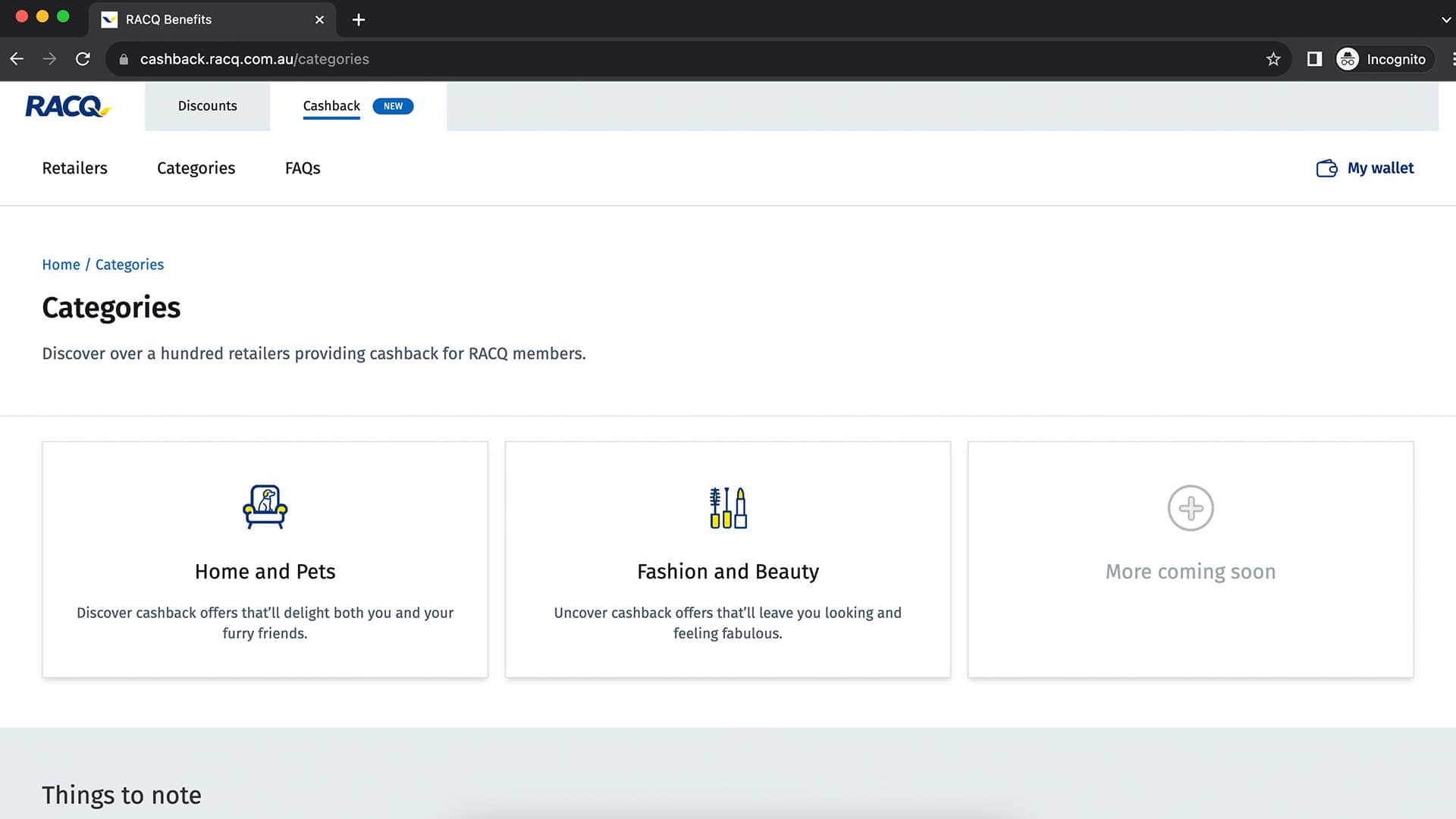Image resolution: width=1456 pixels, height=819 pixels.
Task: Expand the tab search chevron
Action: 1445,20
